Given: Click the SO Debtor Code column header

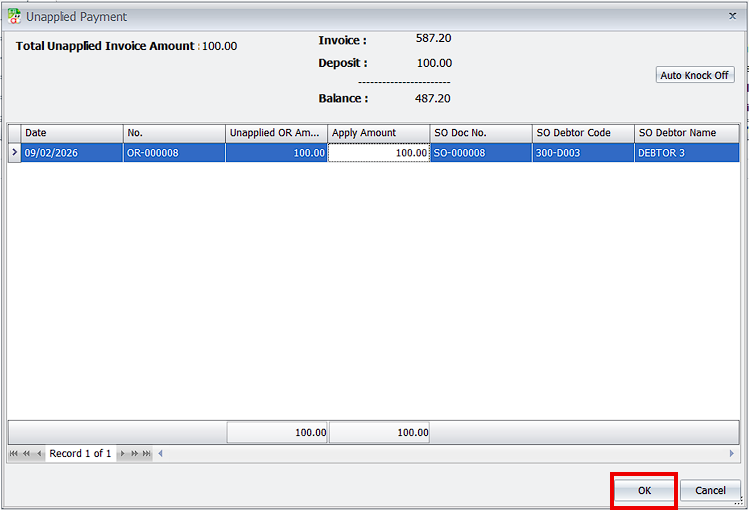Looking at the screenshot, I should pos(583,133).
